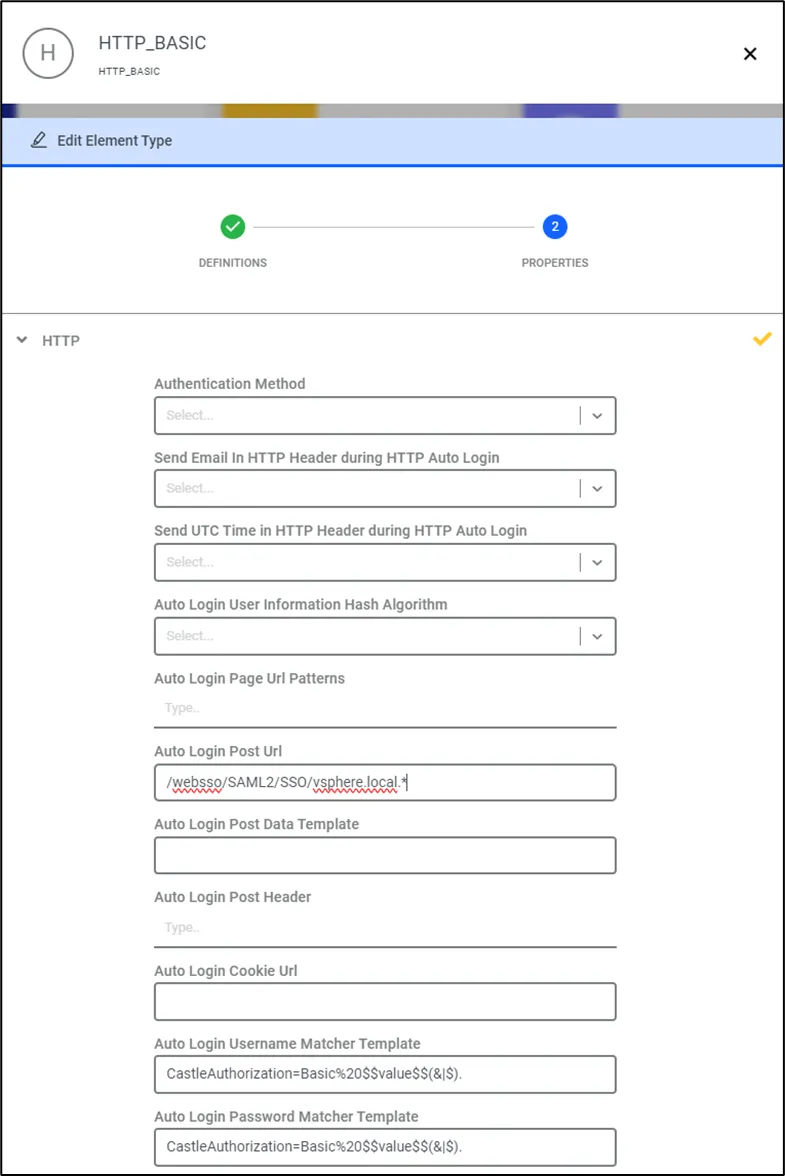Click the small HTTP_BASIC subtitle text
This screenshot has height=1176, width=785.
(x=129, y=71)
